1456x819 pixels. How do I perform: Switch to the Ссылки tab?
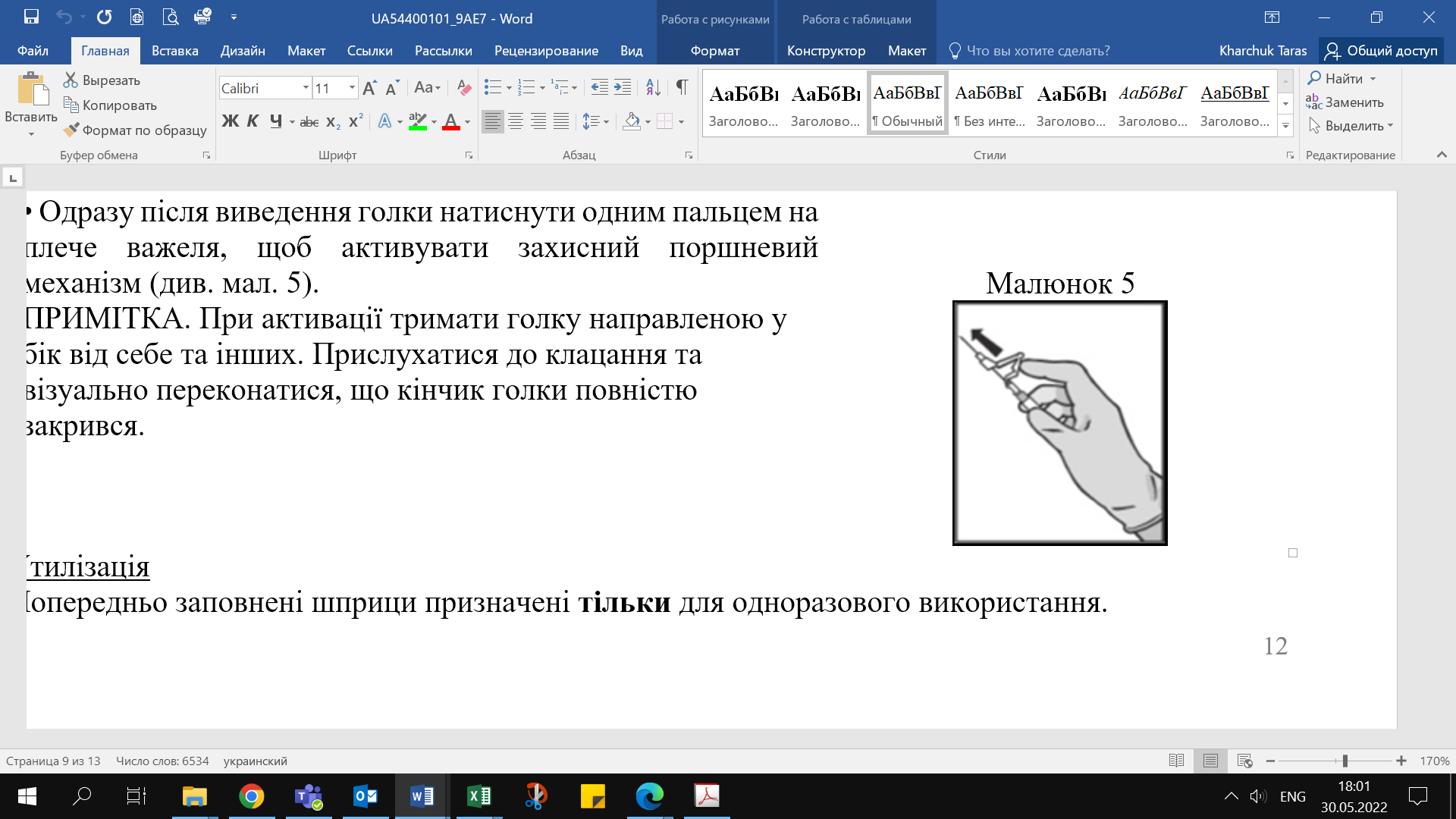point(369,51)
